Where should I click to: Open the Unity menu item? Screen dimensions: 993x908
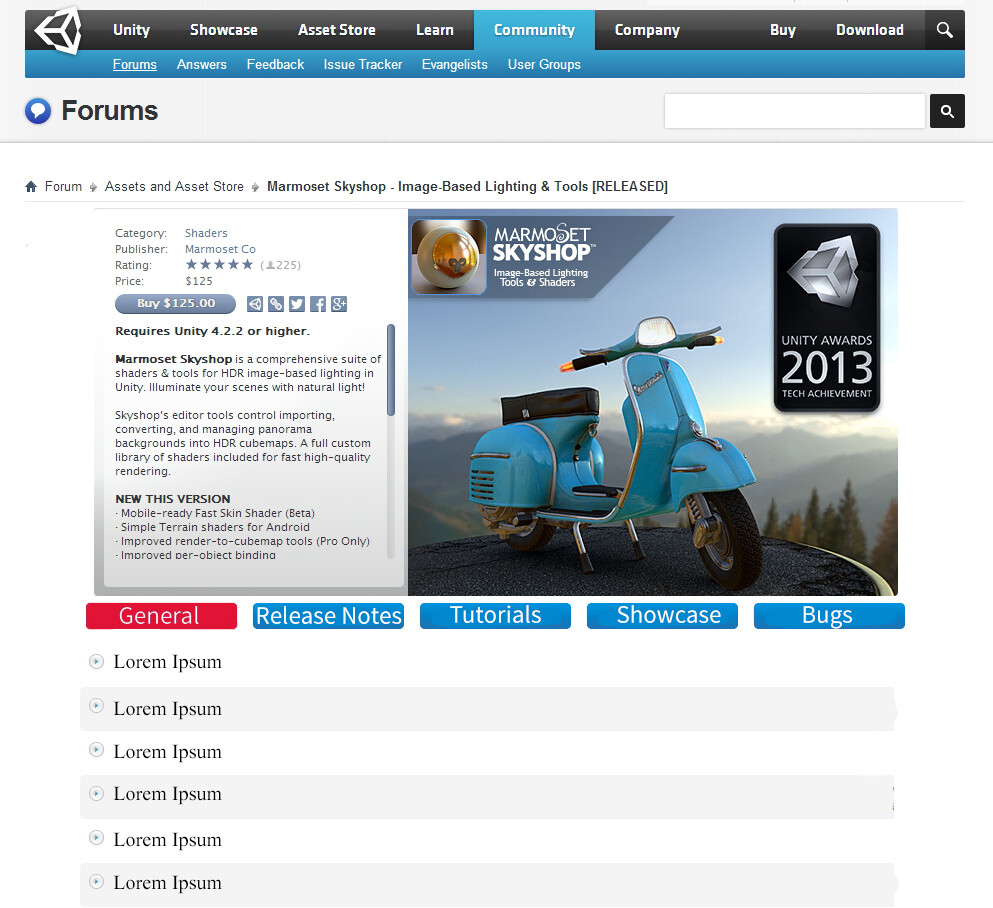pos(131,30)
